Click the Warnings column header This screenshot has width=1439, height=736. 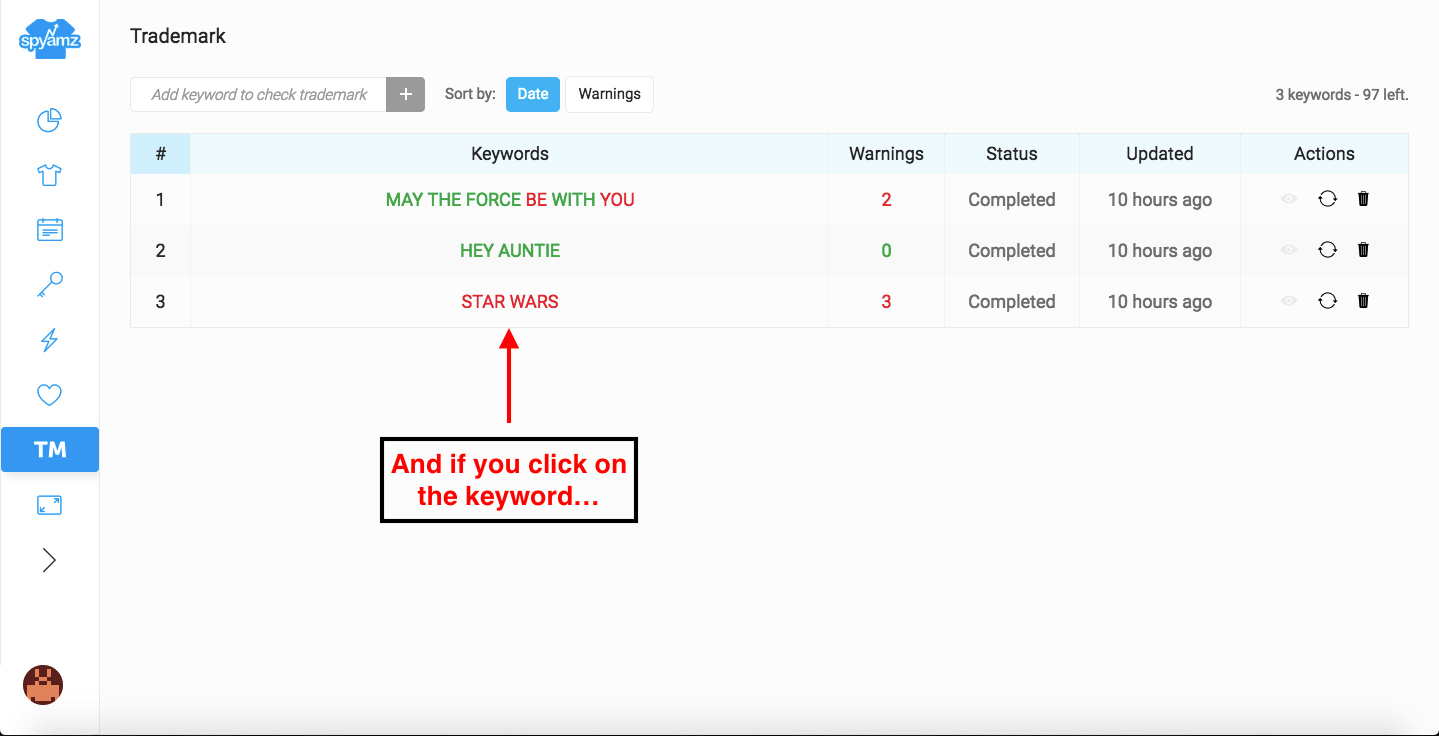click(886, 154)
